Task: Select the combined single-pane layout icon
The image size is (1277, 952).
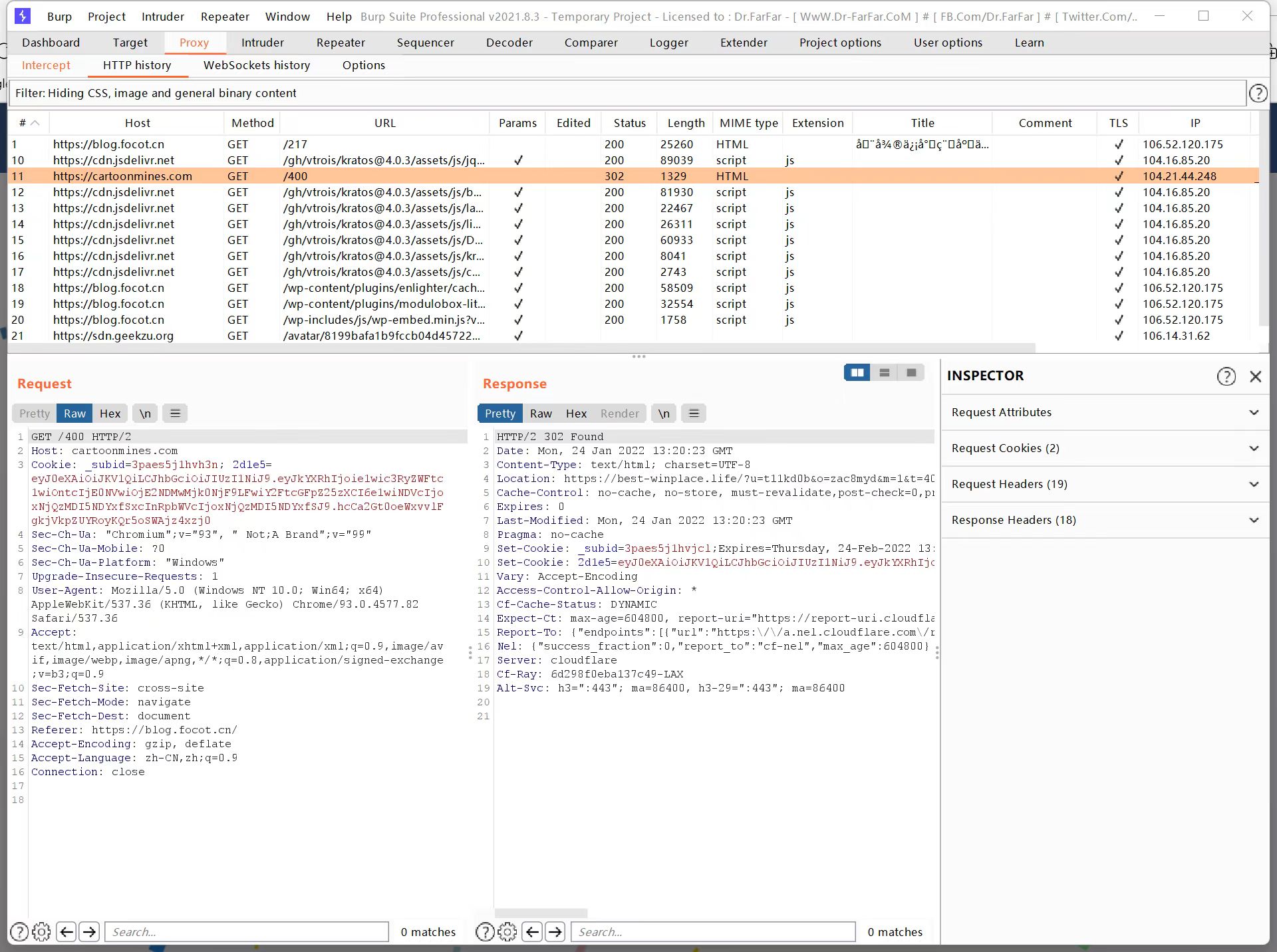Action: pos(911,373)
